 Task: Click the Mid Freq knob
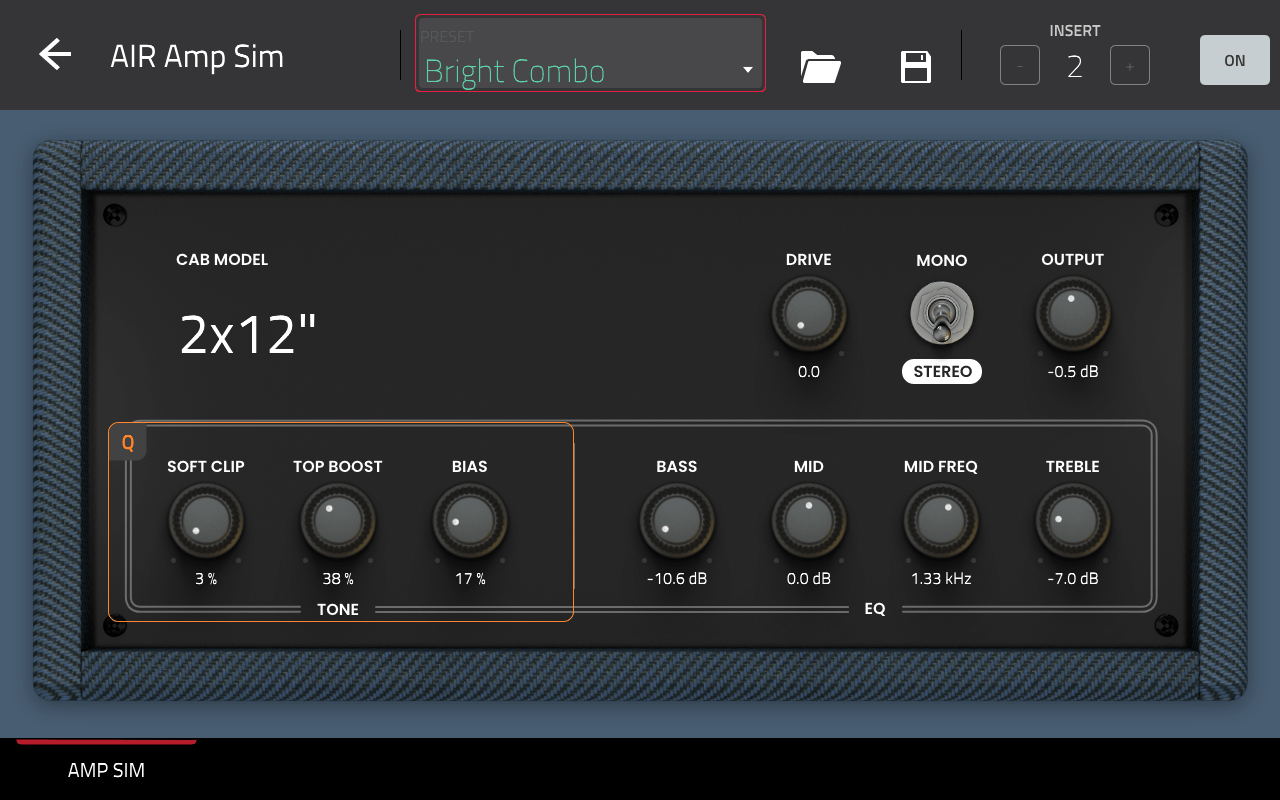click(x=941, y=521)
